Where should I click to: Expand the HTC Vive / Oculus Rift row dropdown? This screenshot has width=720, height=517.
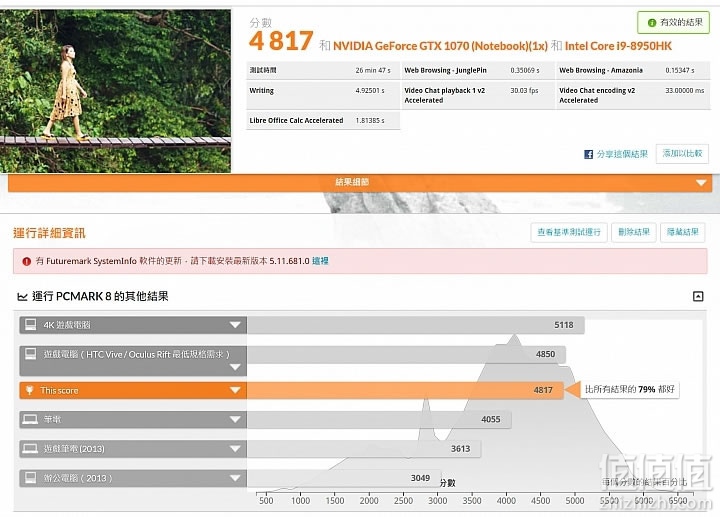tap(235, 367)
